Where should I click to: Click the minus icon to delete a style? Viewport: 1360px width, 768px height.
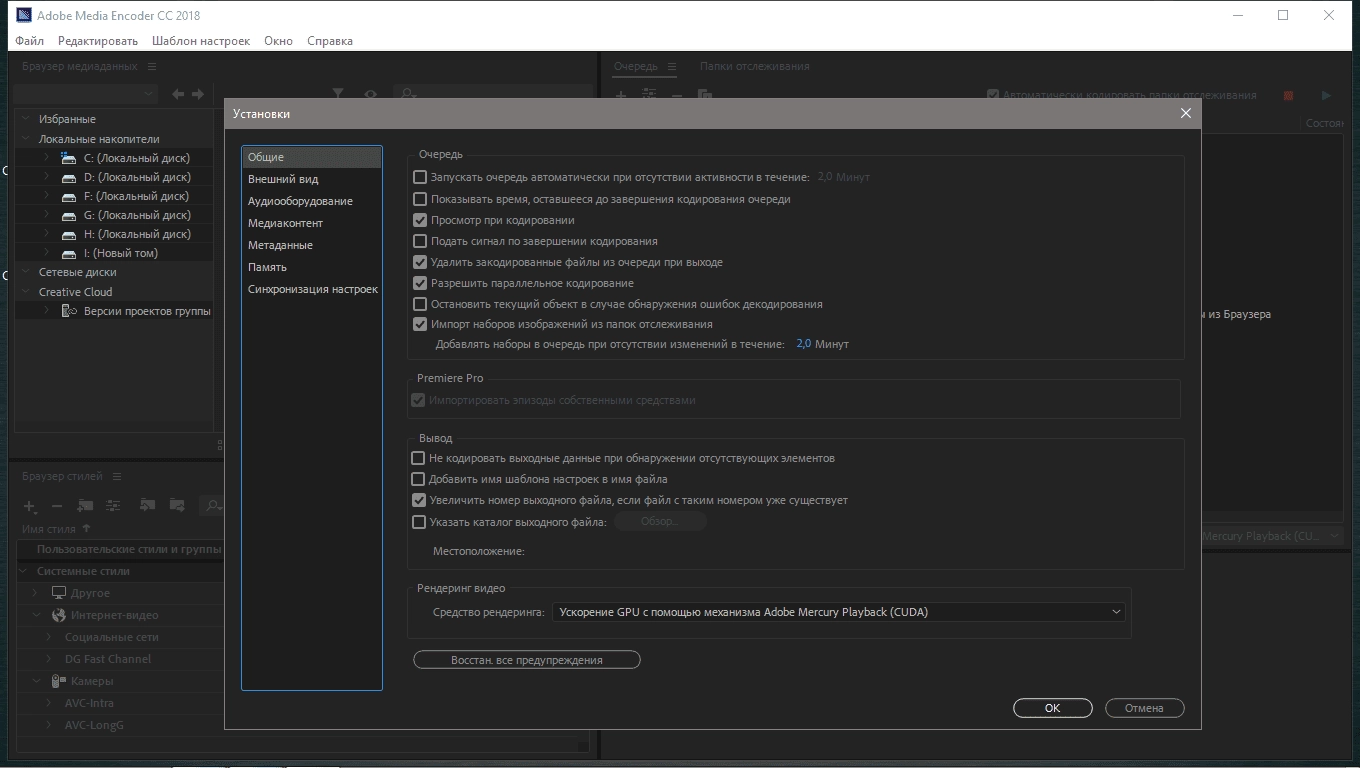(x=56, y=506)
